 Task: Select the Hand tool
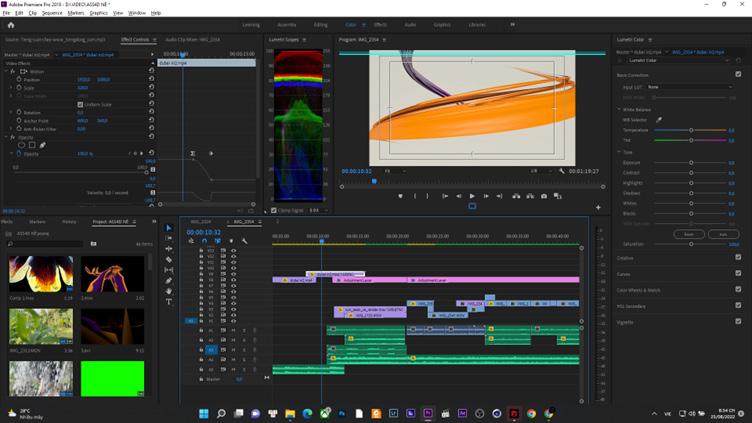[169, 291]
